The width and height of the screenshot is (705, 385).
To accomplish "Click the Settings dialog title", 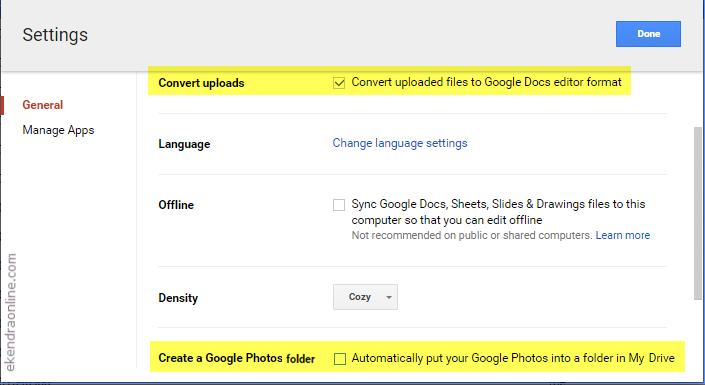I will 55,35.
